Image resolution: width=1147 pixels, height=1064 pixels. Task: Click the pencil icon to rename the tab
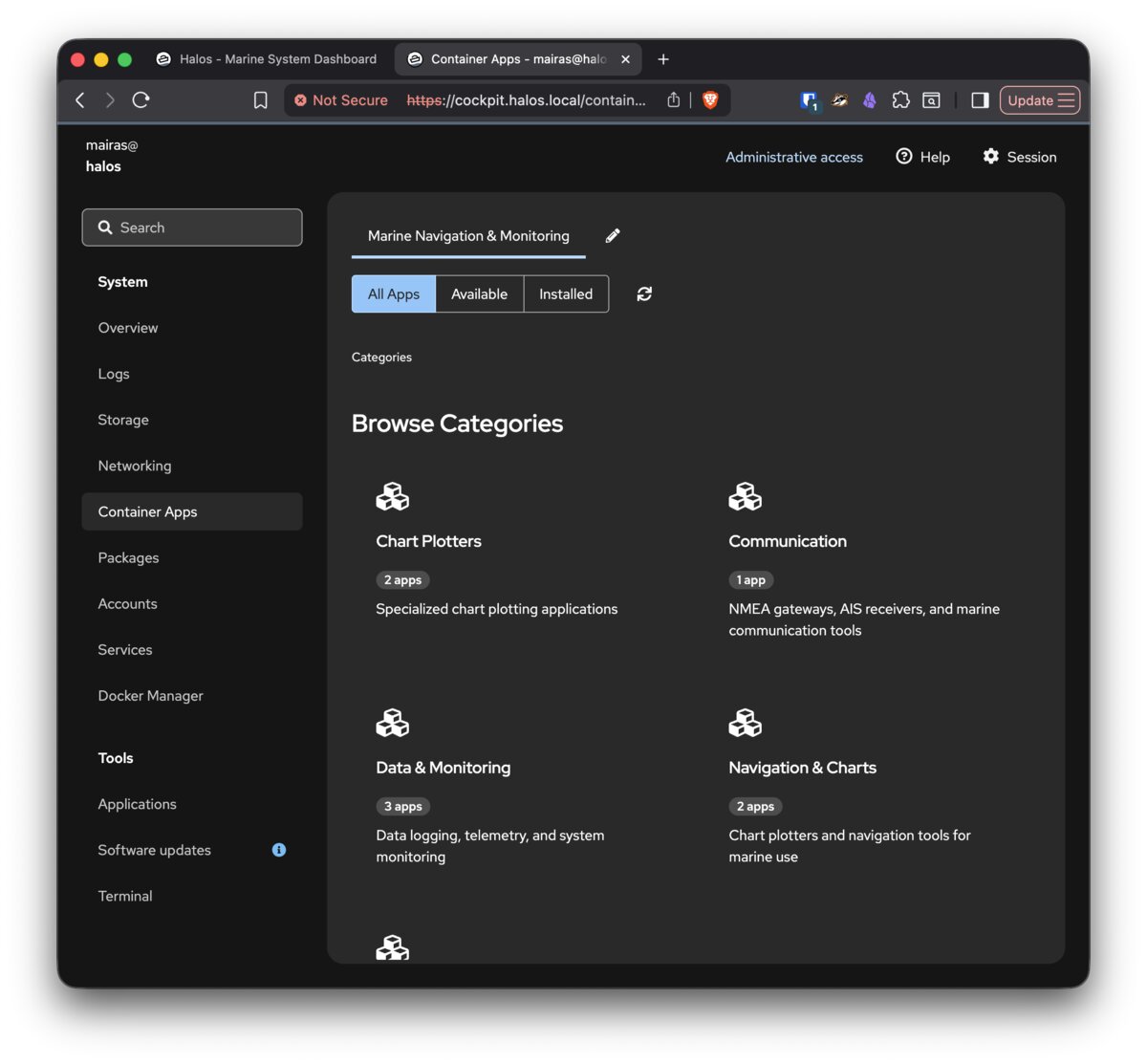click(613, 235)
